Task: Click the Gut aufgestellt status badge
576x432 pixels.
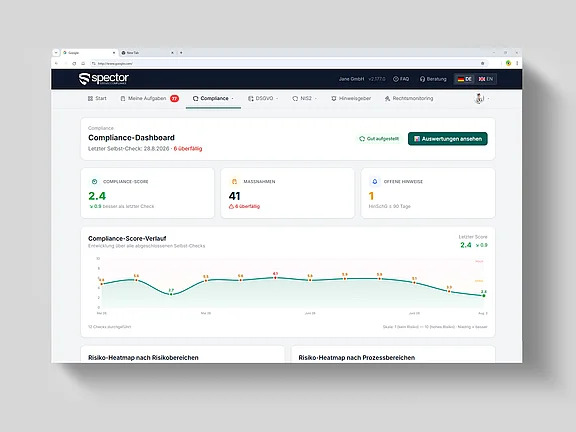Action: point(379,139)
